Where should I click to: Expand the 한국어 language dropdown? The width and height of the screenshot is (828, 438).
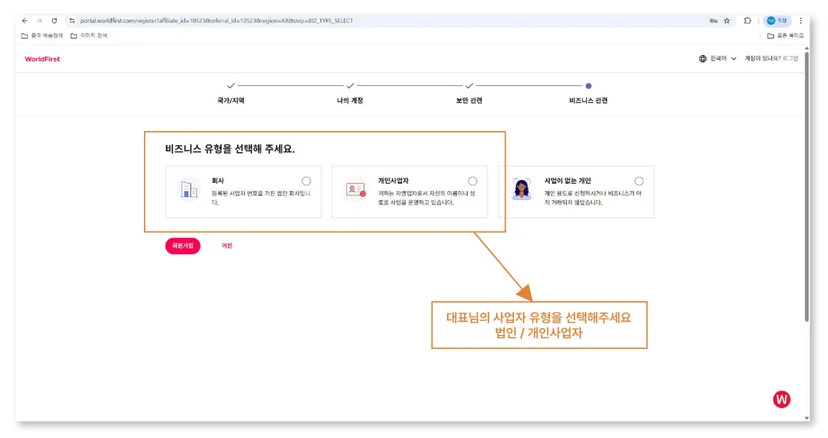pos(721,59)
